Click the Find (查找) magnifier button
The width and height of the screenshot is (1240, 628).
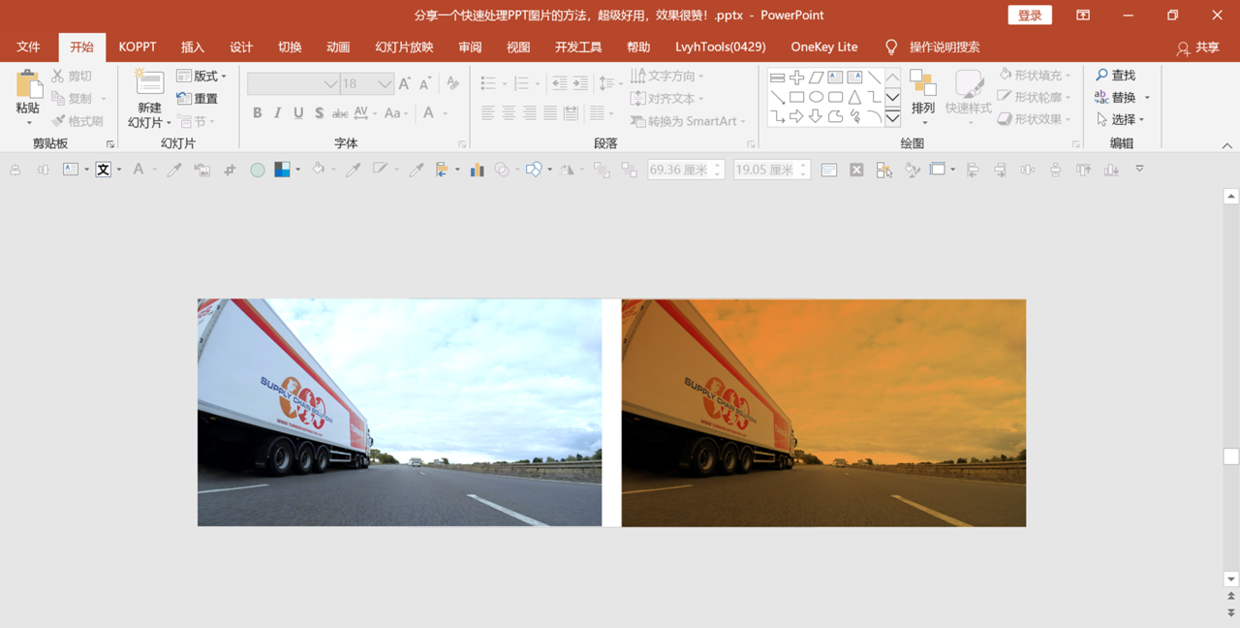[x=1115, y=75]
